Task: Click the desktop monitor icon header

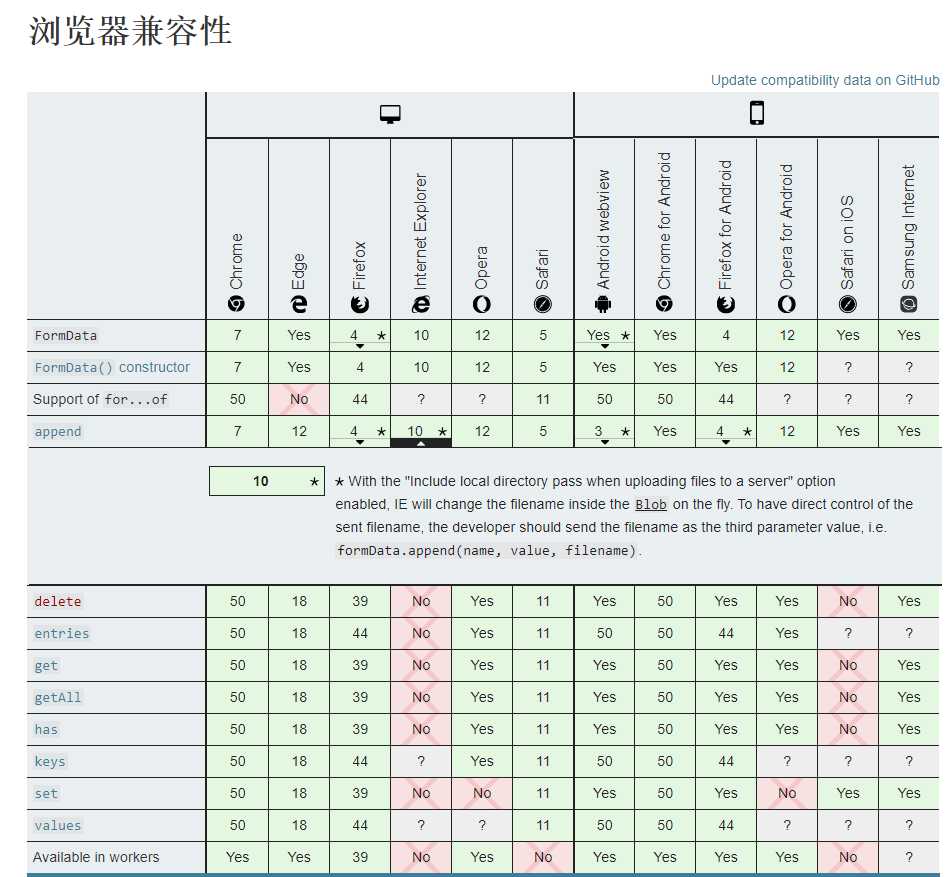Action: [390, 114]
